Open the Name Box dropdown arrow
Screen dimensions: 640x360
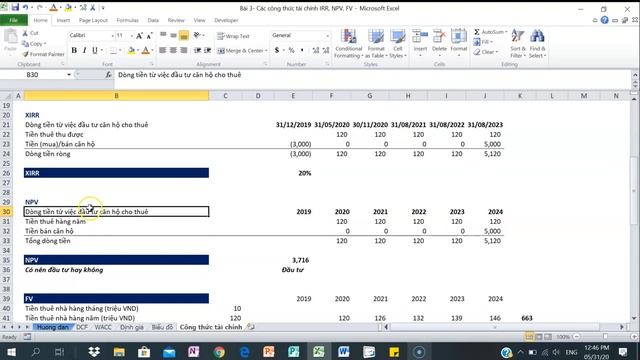coord(69,75)
